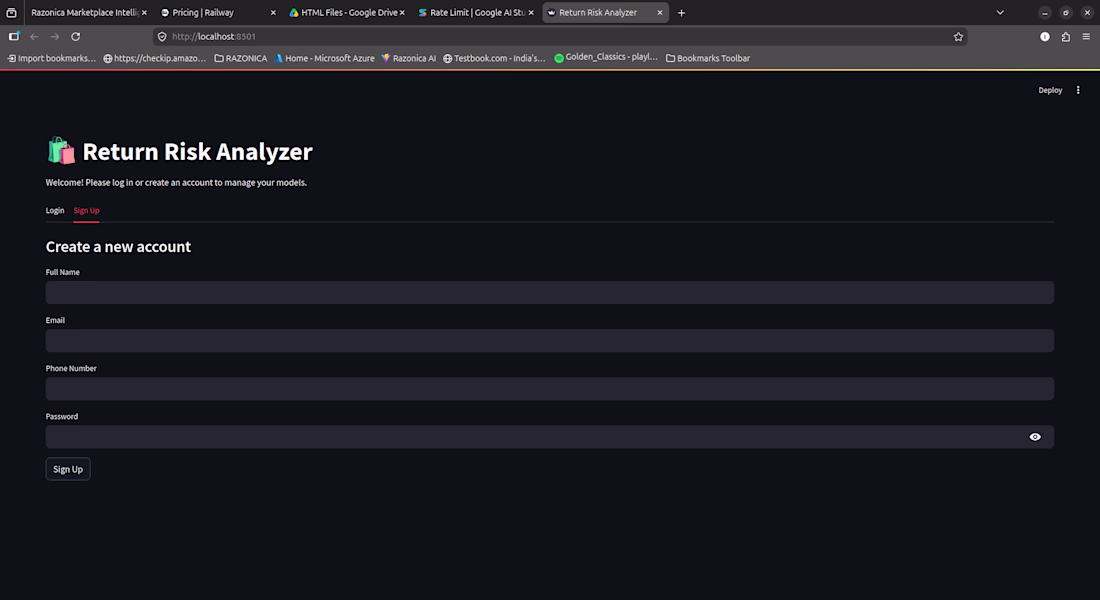
Task: Toggle password visibility eye icon
Action: (1035, 436)
